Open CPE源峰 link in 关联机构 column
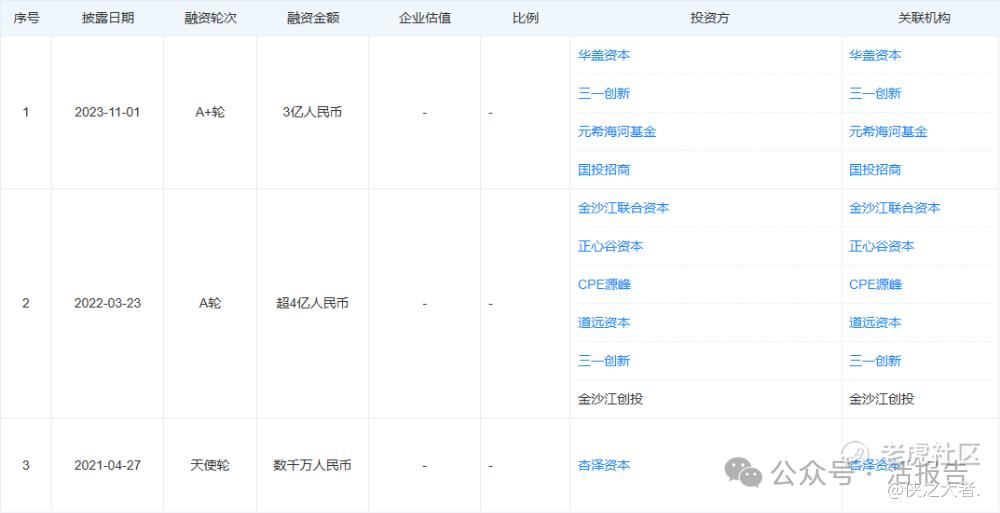The image size is (1000, 513). 876,285
